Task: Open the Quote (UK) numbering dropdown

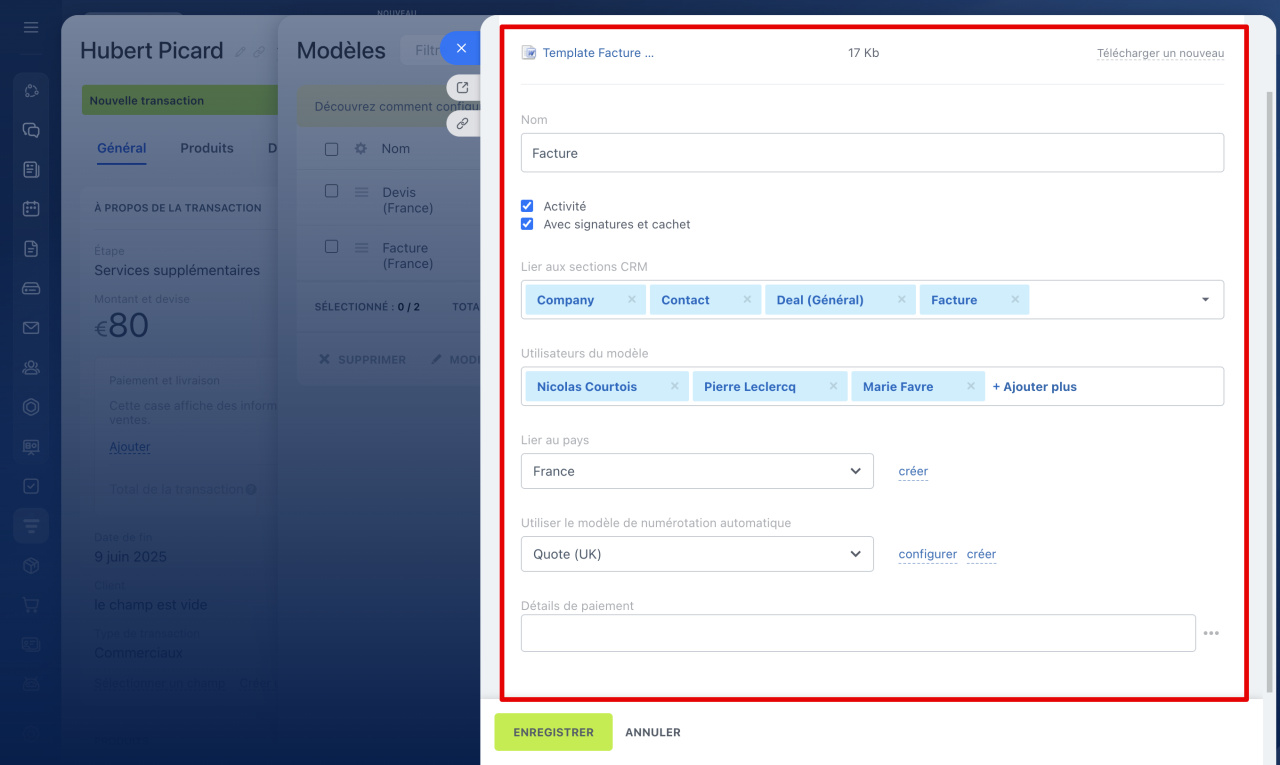Action: pos(697,554)
